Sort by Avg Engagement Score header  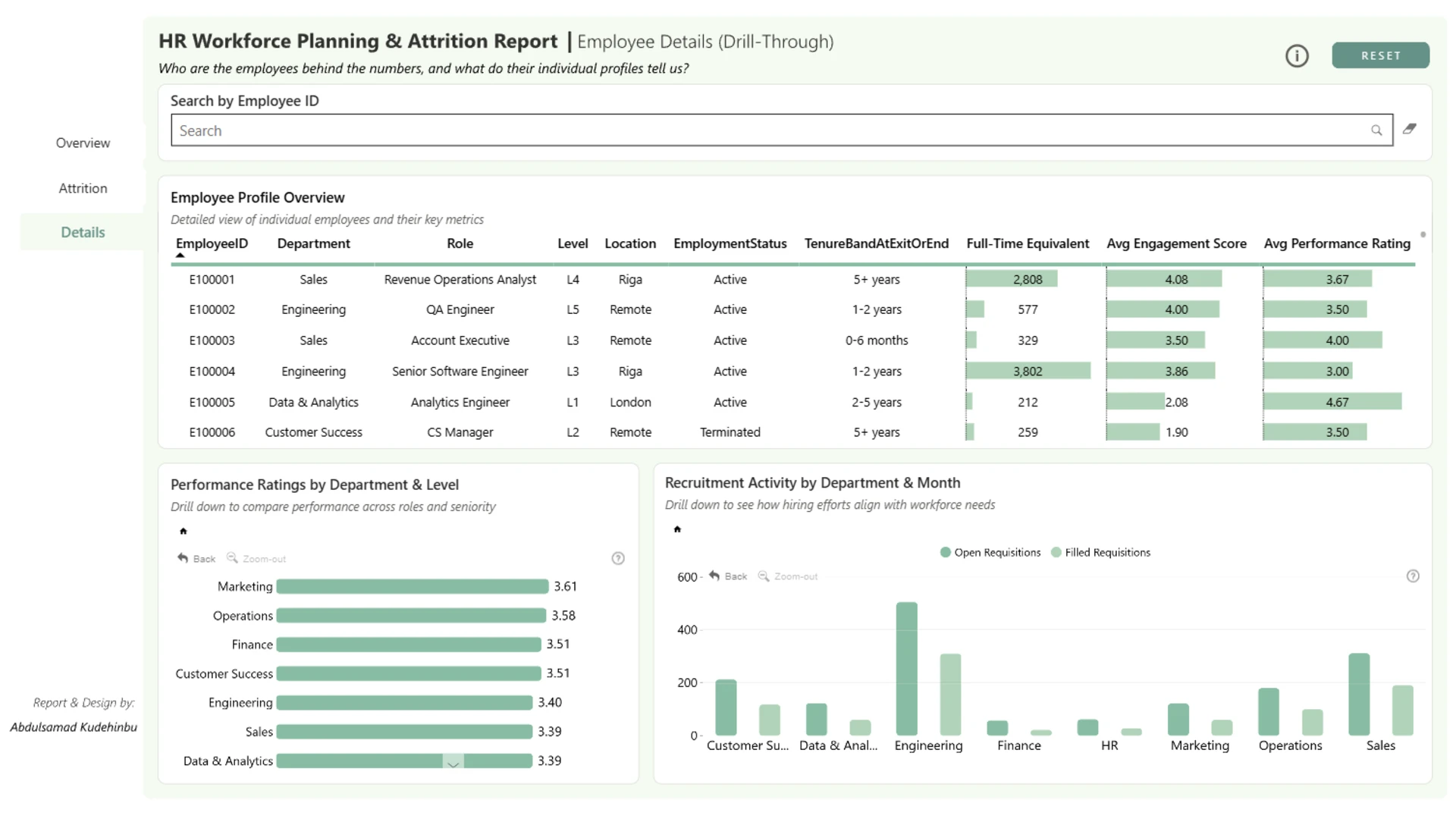click(1176, 243)
